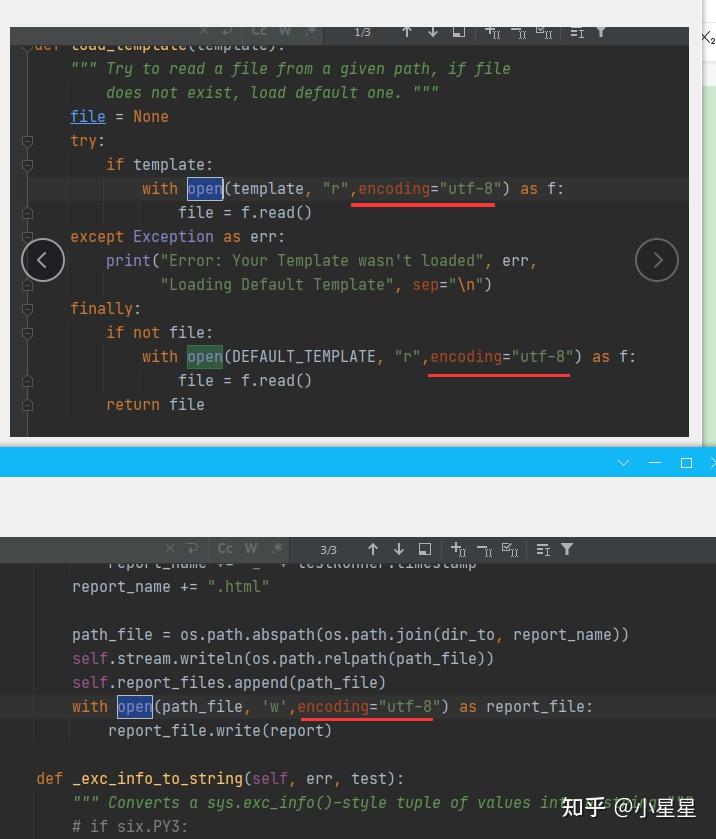Open find window icon in 1/3 find bar

[x=459, y=32]
